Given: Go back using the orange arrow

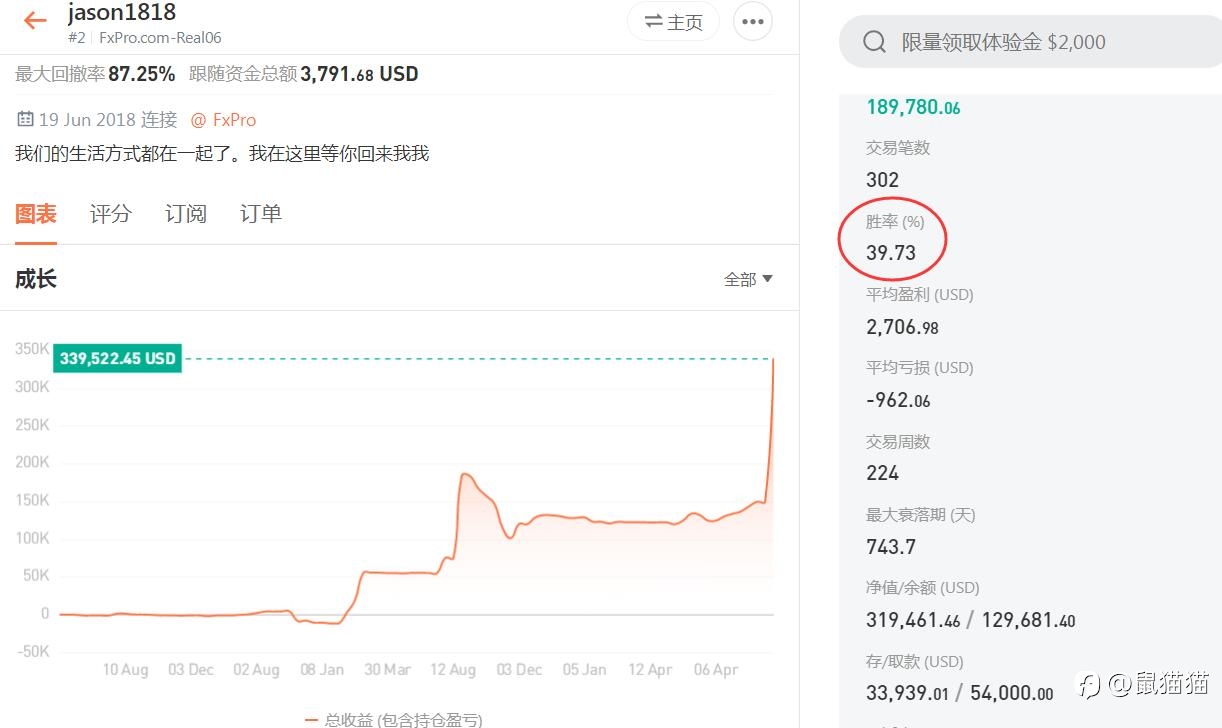Looking at the screenshot, I should (35, 20).
